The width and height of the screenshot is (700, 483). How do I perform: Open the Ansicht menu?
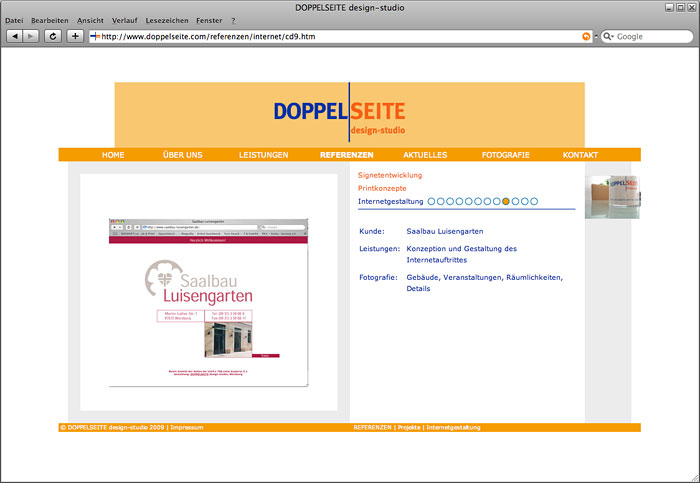(90, 21)
